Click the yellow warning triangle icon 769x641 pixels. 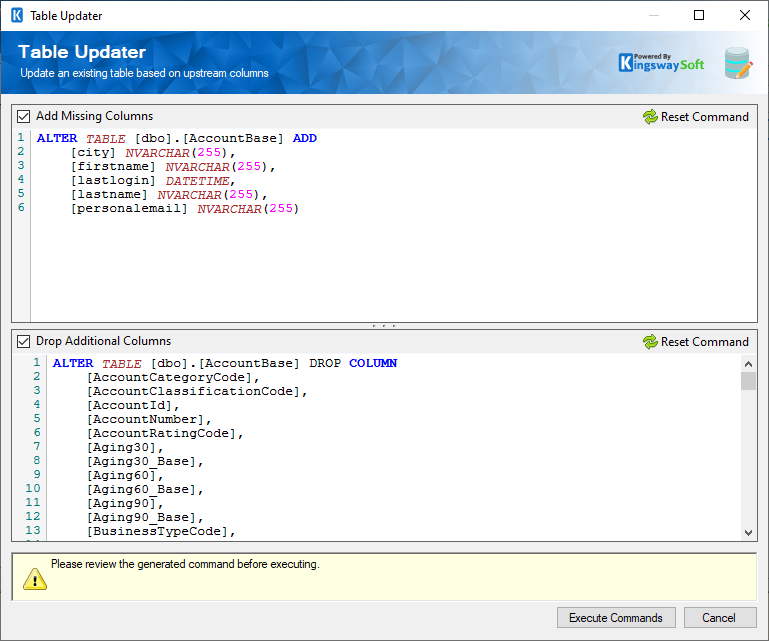pyautogui.click(x=35, y=579)
